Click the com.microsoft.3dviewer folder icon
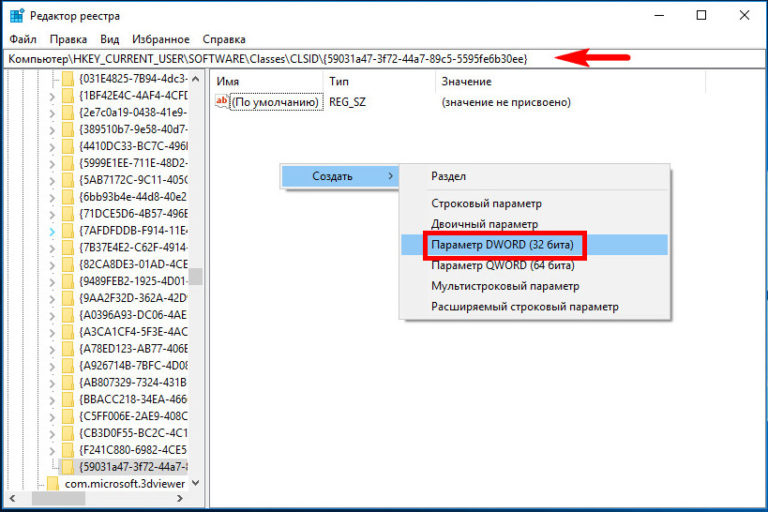This screenshot has width=768, height=512. (54, 483)
